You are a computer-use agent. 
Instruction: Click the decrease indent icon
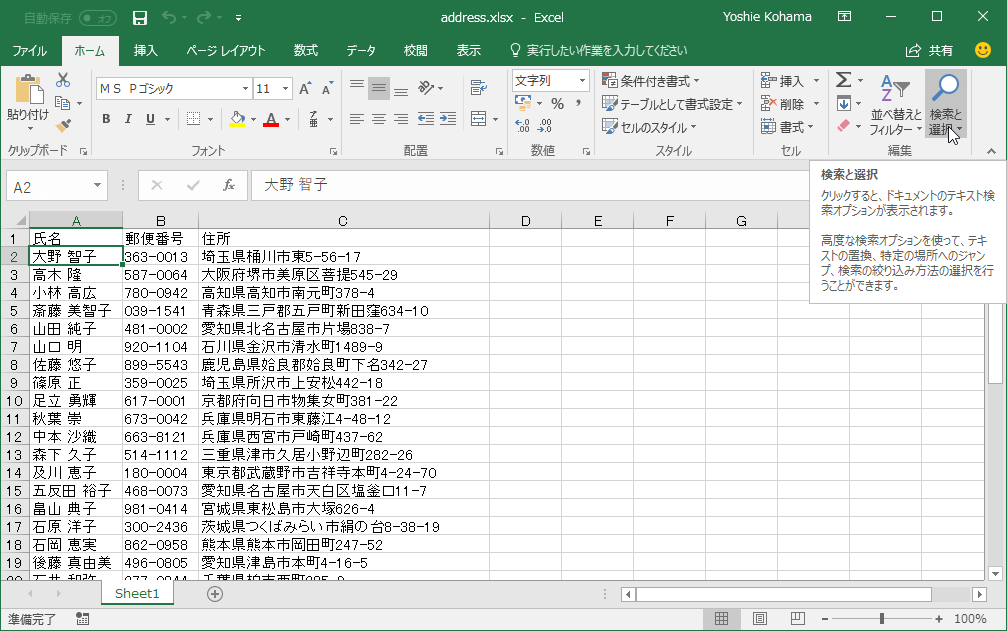(x=426, y=119)
